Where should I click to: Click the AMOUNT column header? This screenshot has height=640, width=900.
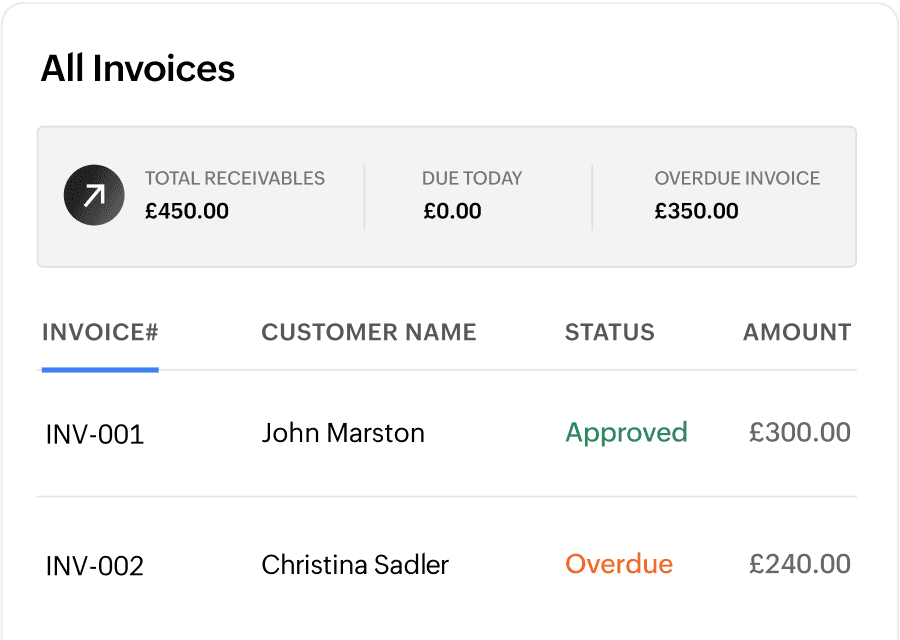(x=797, y=332)
